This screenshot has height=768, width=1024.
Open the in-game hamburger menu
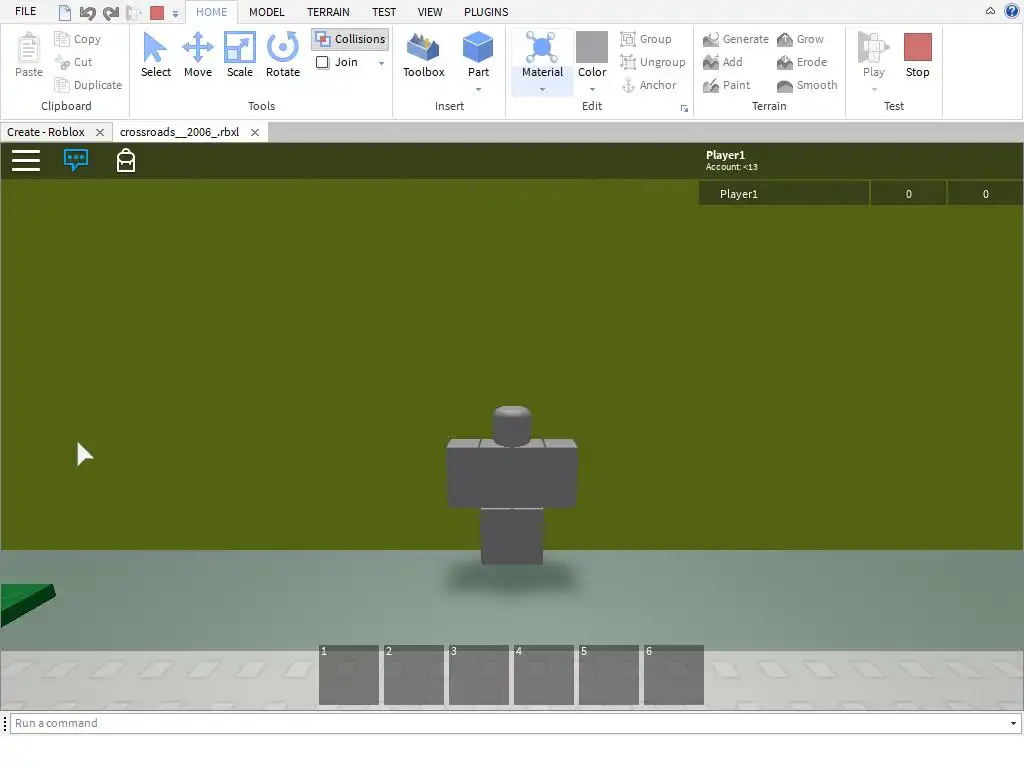[26, 161]
